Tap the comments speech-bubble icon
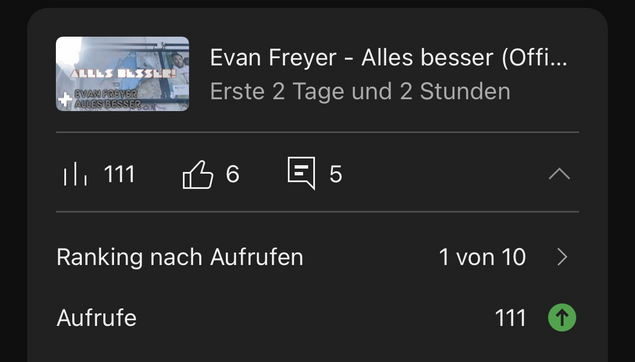This screenshot has height=362, width=635. coord(301,173)
